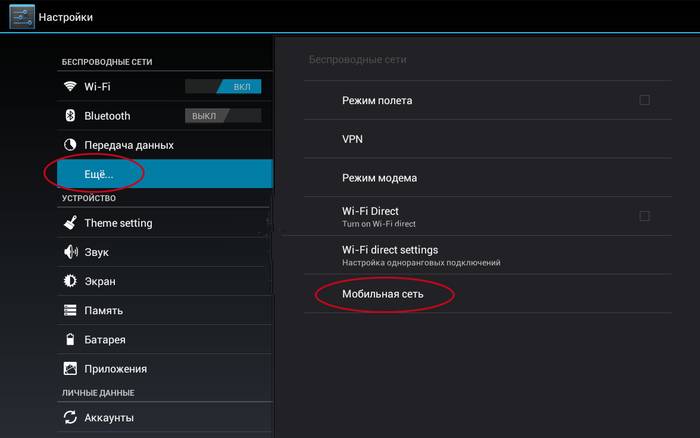Open the Приложения settings entry
700x438 pixels.
pos(116,369)
